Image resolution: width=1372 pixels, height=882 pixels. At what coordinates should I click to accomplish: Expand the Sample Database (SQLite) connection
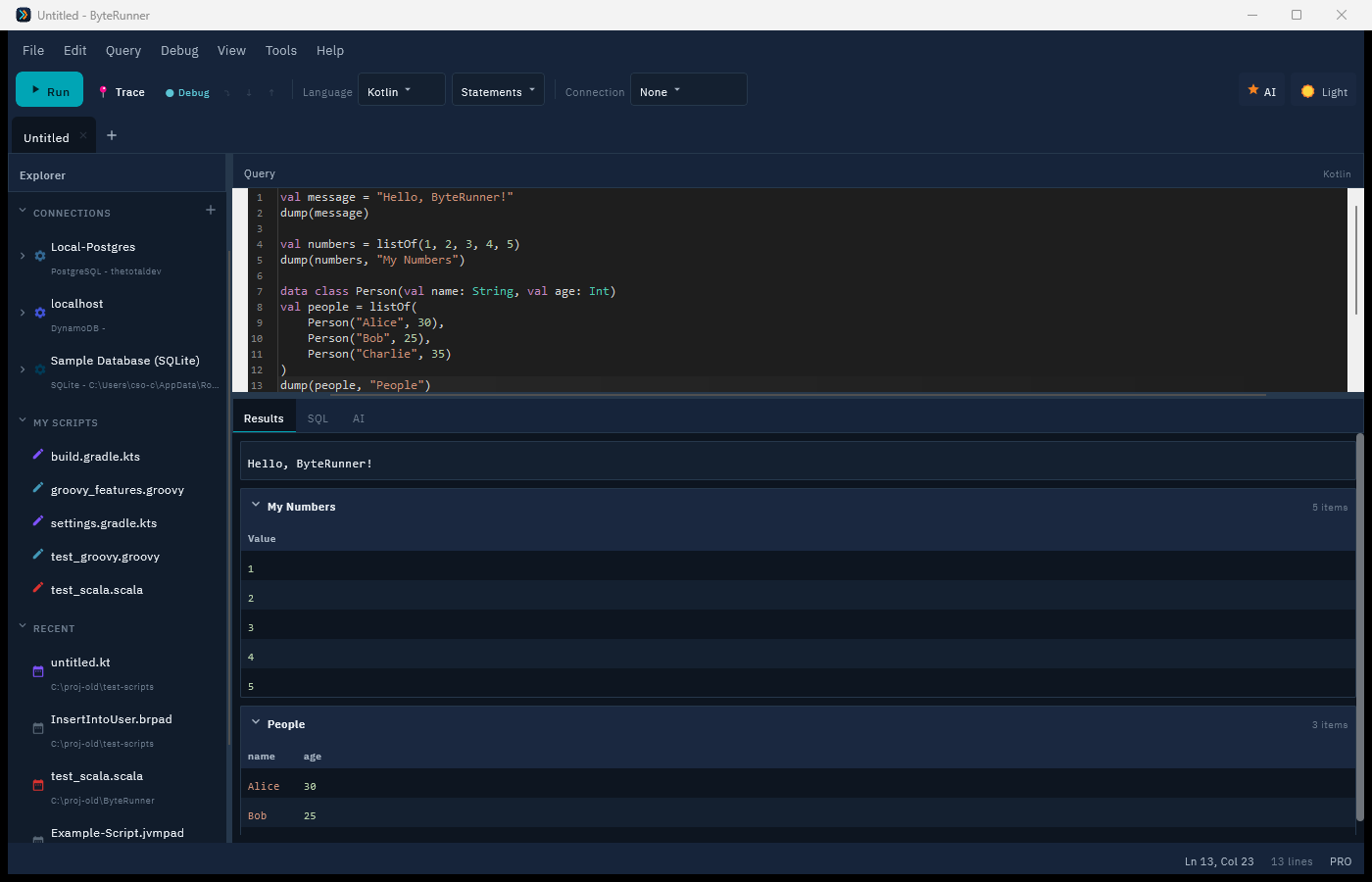(x=23, y=369)
